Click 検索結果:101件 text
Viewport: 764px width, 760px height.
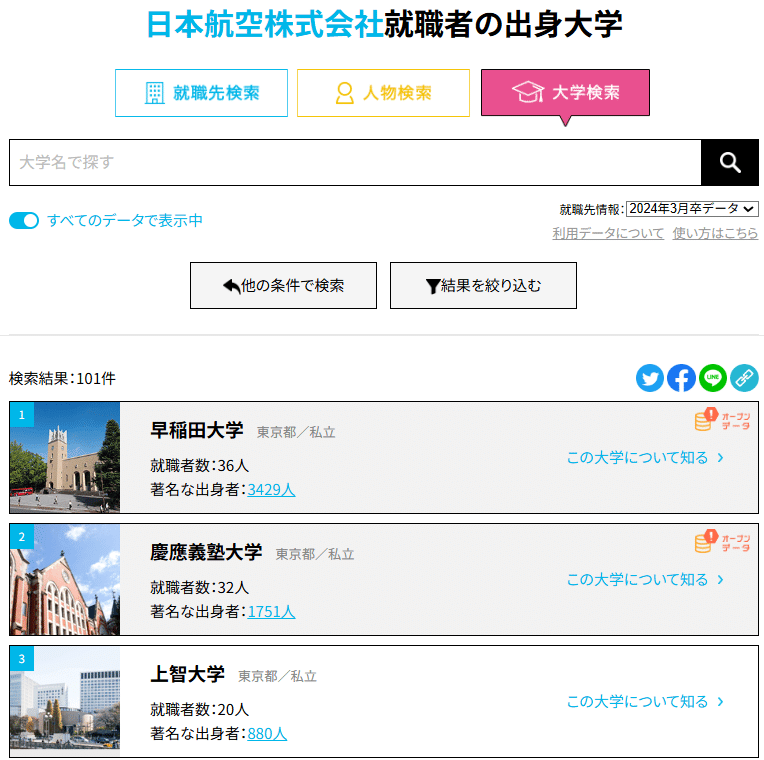(62, 379)
